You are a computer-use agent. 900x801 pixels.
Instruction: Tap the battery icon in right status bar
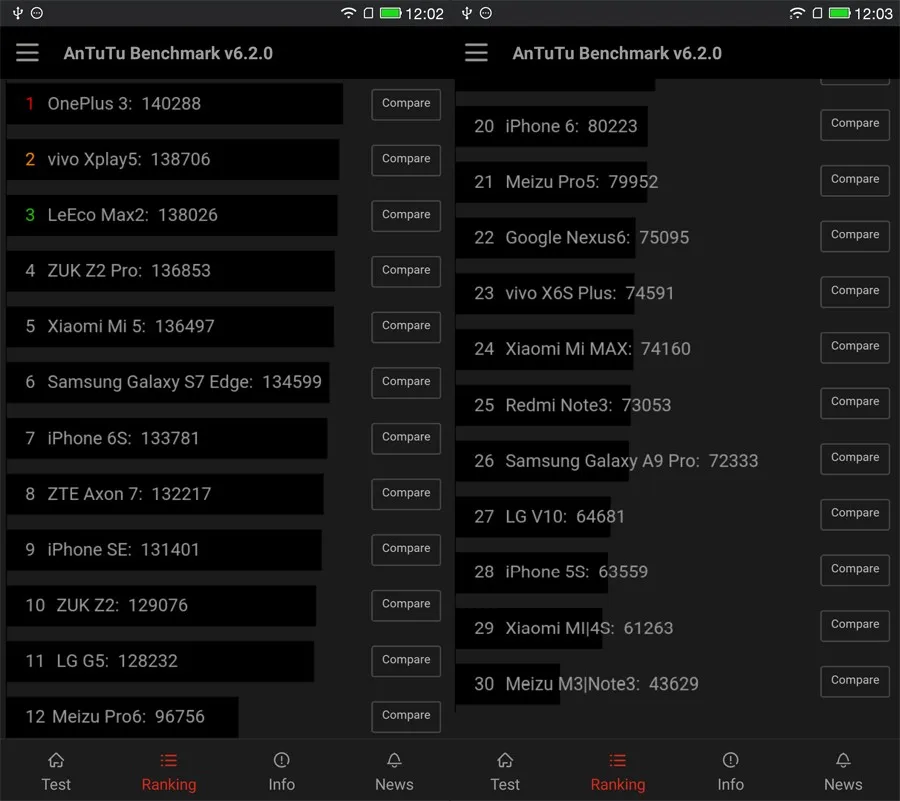pyautogui.click(x=840, y=13)
